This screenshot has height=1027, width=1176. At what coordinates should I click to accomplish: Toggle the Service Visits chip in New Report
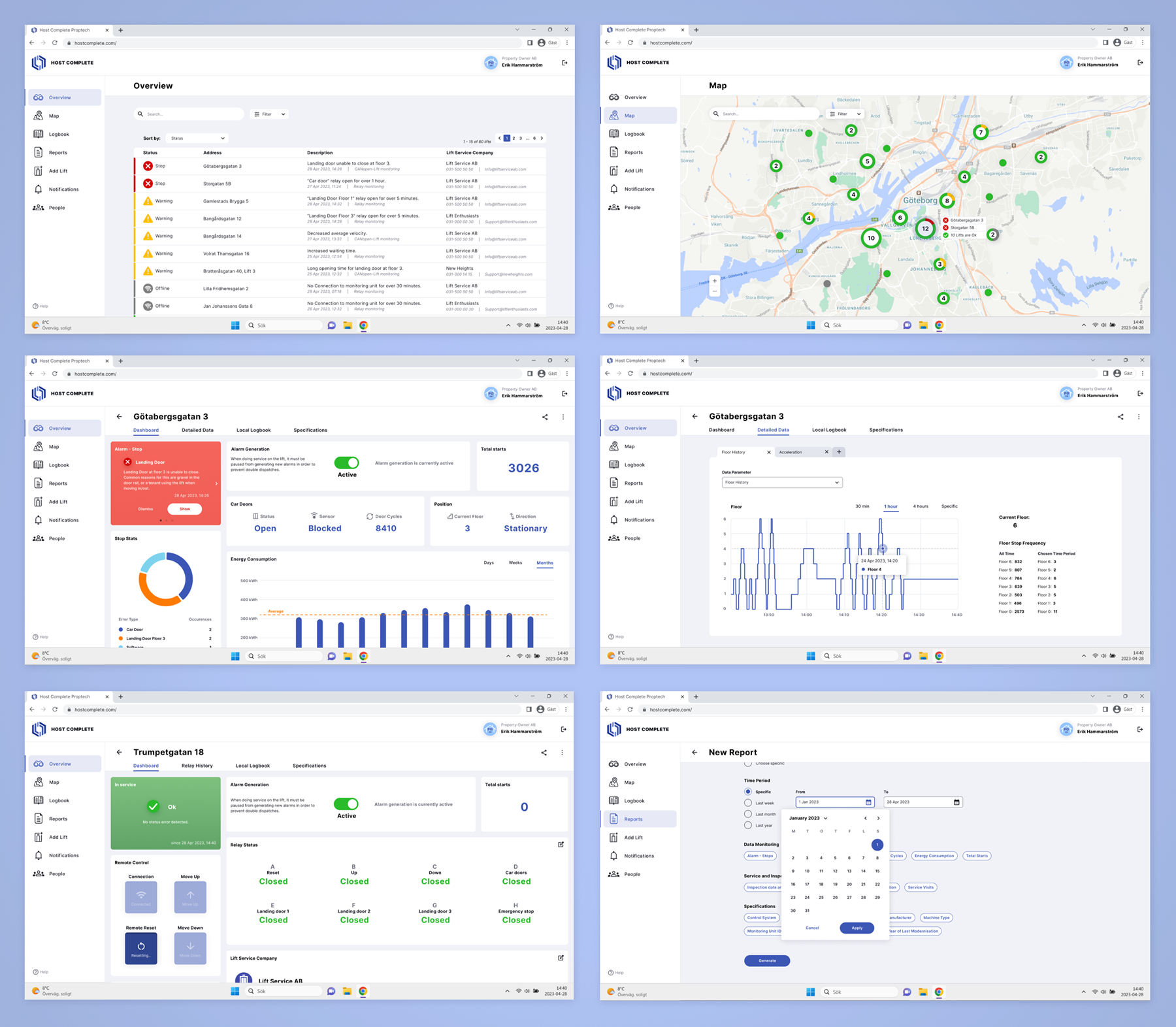pyautogui.click(x=921, y=887)
